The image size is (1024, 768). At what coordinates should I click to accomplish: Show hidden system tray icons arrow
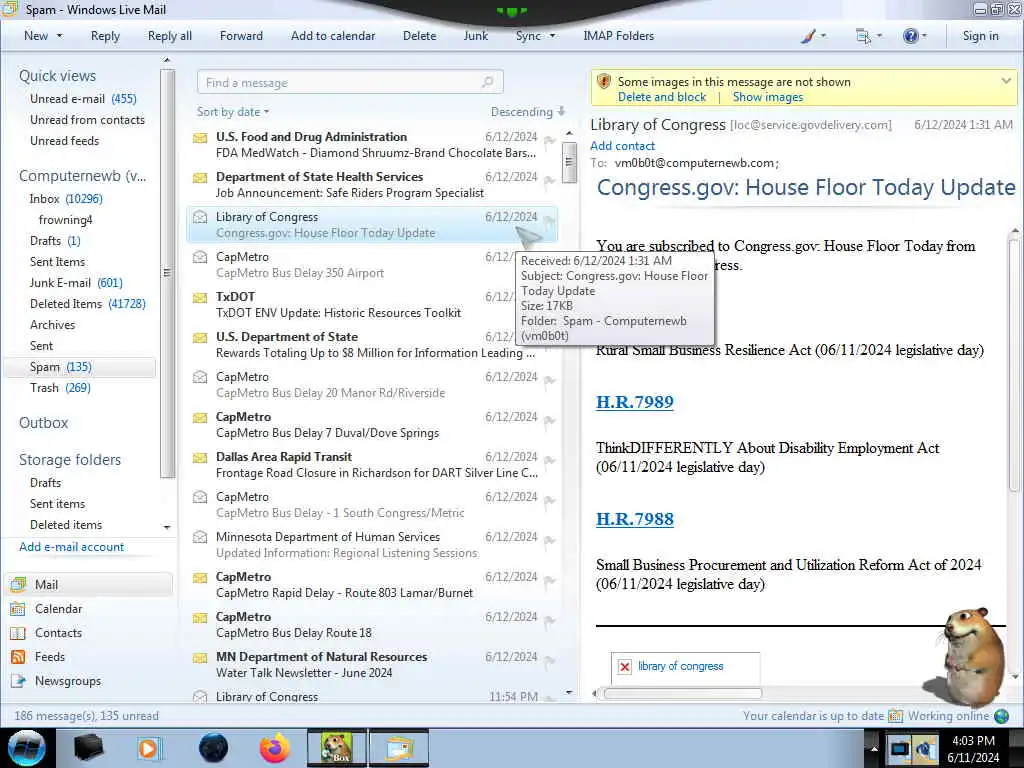click(874, 748)
